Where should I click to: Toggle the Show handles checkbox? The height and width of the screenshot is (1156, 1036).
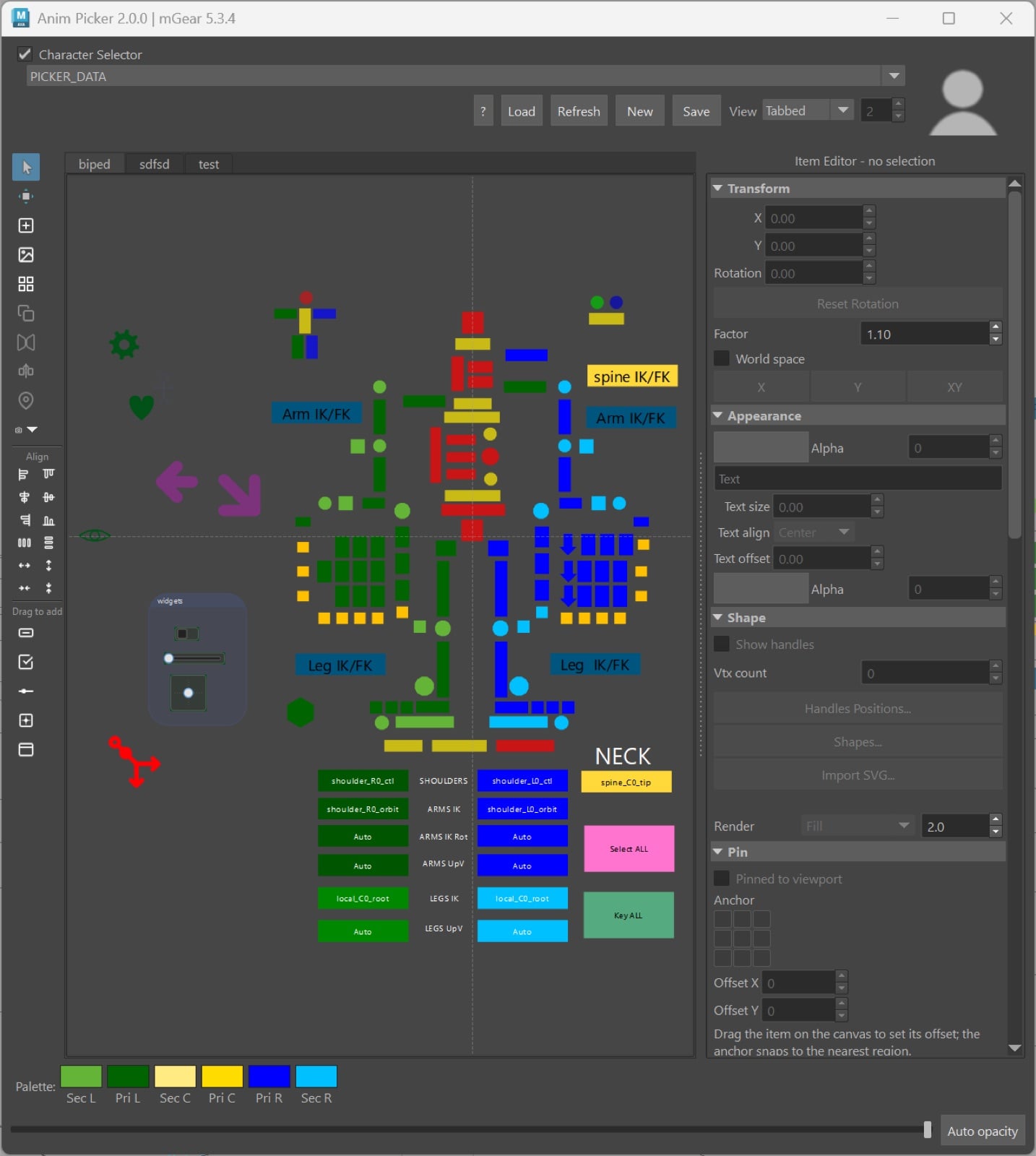click(x=721, y=644)
